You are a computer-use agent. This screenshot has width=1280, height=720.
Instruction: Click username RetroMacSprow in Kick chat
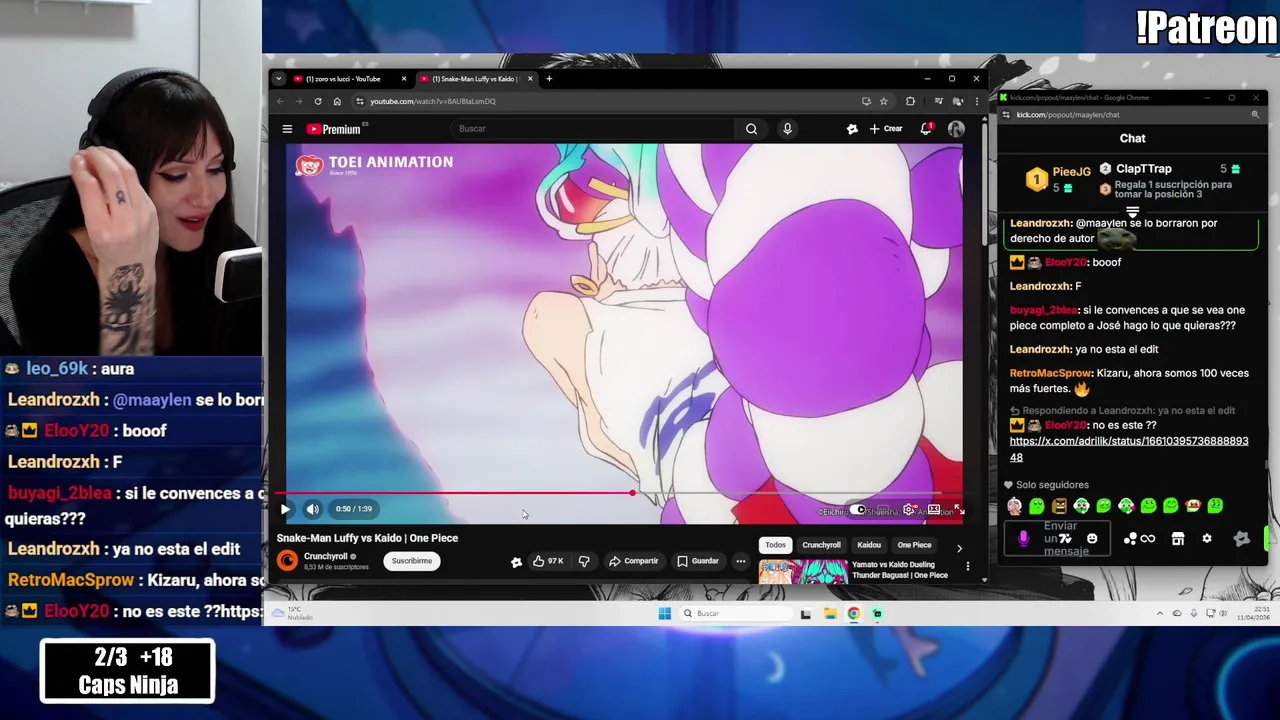pos(1051,373)
